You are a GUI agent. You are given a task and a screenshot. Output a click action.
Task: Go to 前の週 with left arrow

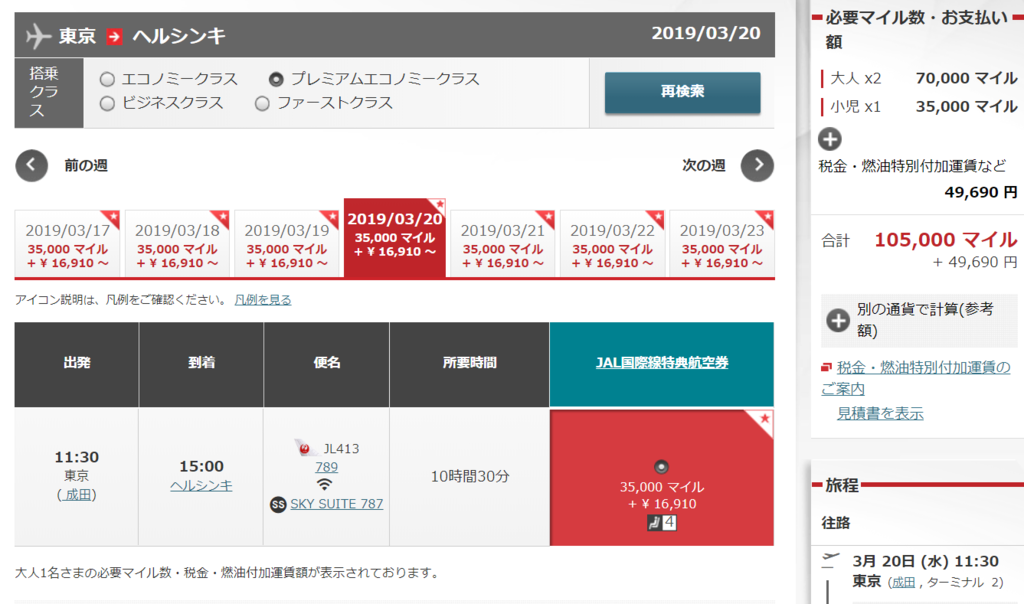pos(31,166)
